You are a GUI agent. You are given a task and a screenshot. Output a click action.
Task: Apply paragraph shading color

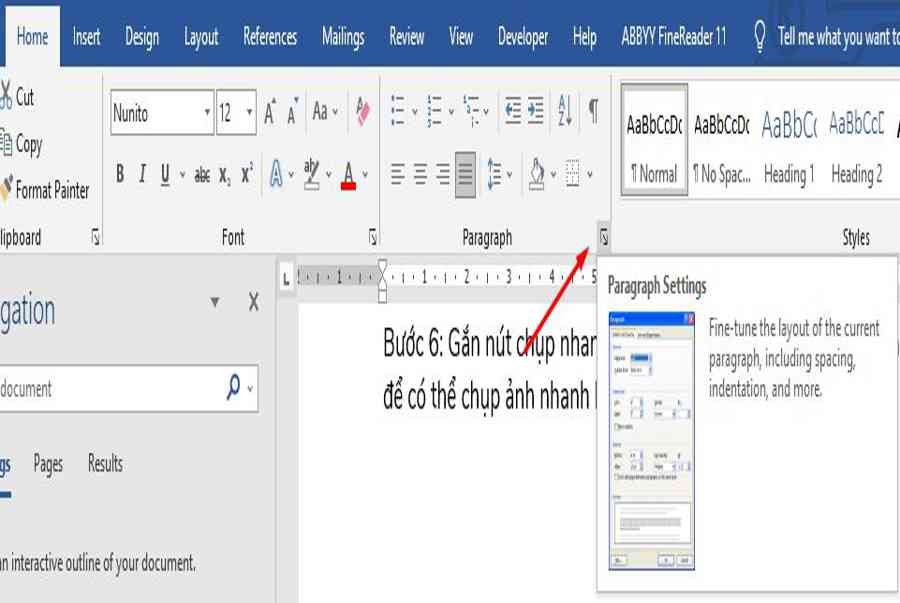point(537,173)
